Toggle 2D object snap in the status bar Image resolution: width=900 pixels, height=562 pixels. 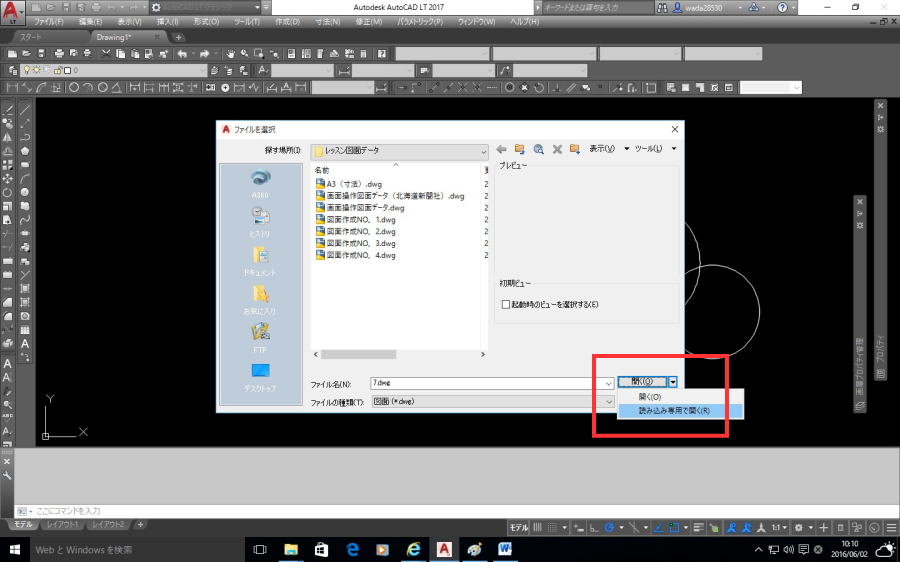[x=674, y=528]
